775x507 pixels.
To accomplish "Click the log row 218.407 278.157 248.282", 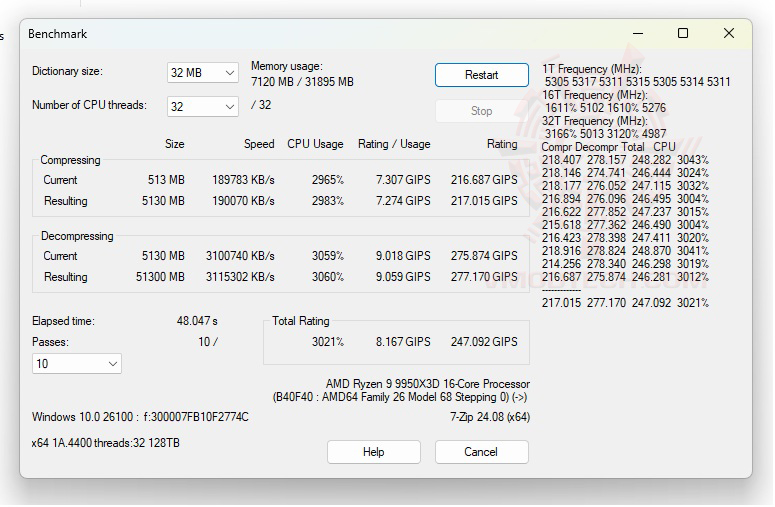I will [625, 160].
